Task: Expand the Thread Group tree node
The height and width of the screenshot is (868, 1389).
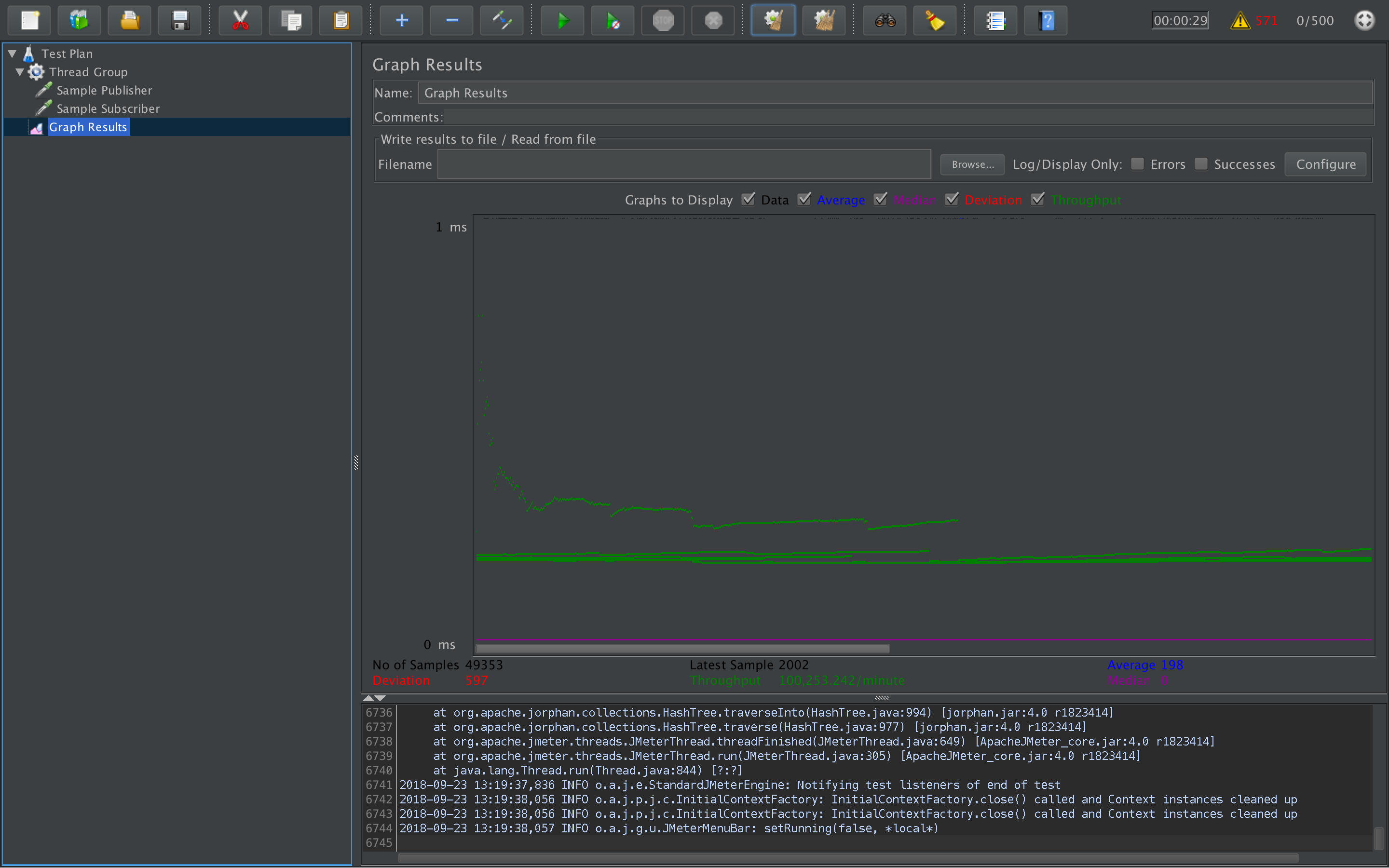Action: click(x=19, y=71)
